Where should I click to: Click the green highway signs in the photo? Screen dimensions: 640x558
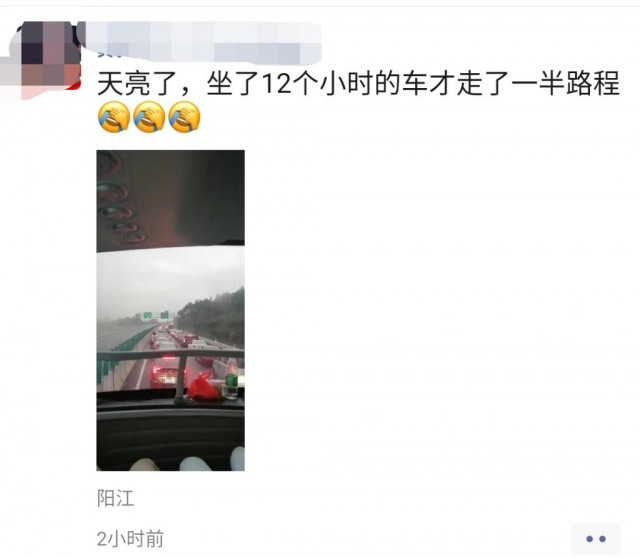tap(156, 315)
